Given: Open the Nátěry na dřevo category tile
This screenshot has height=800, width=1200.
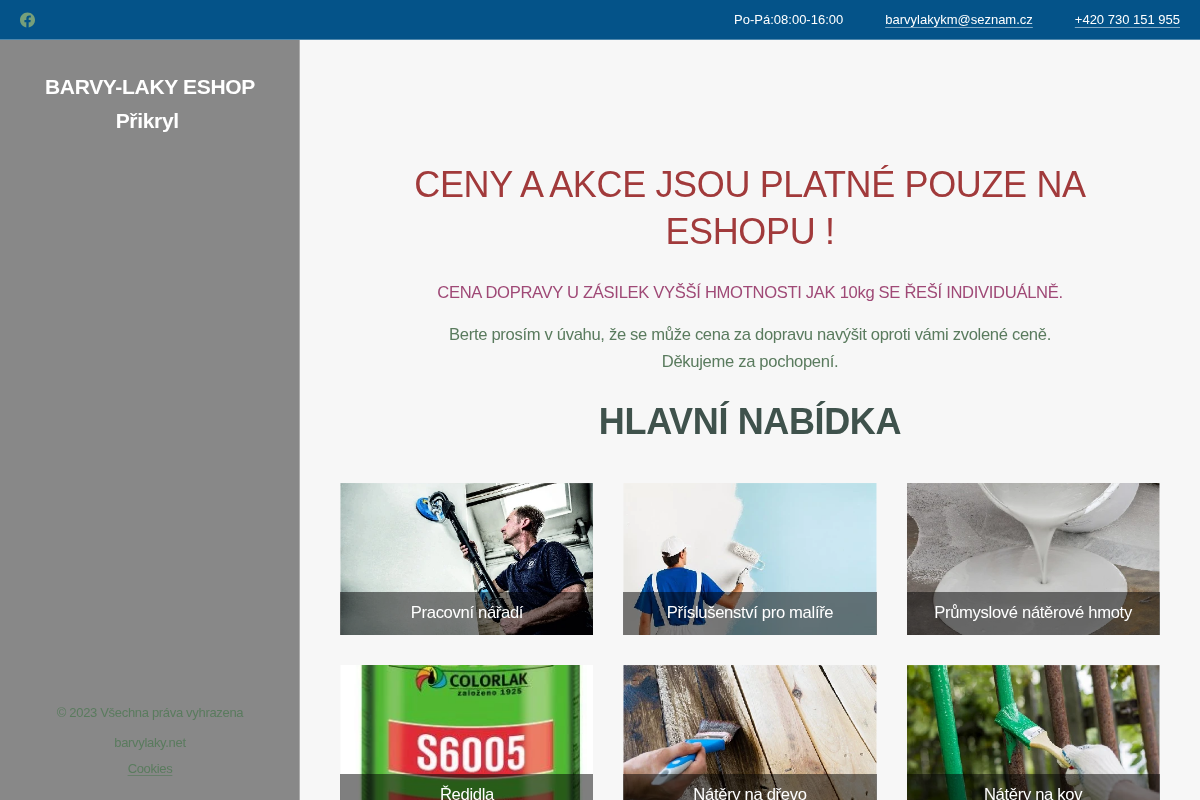Looking at the screenshot, I should click(749, 733).
